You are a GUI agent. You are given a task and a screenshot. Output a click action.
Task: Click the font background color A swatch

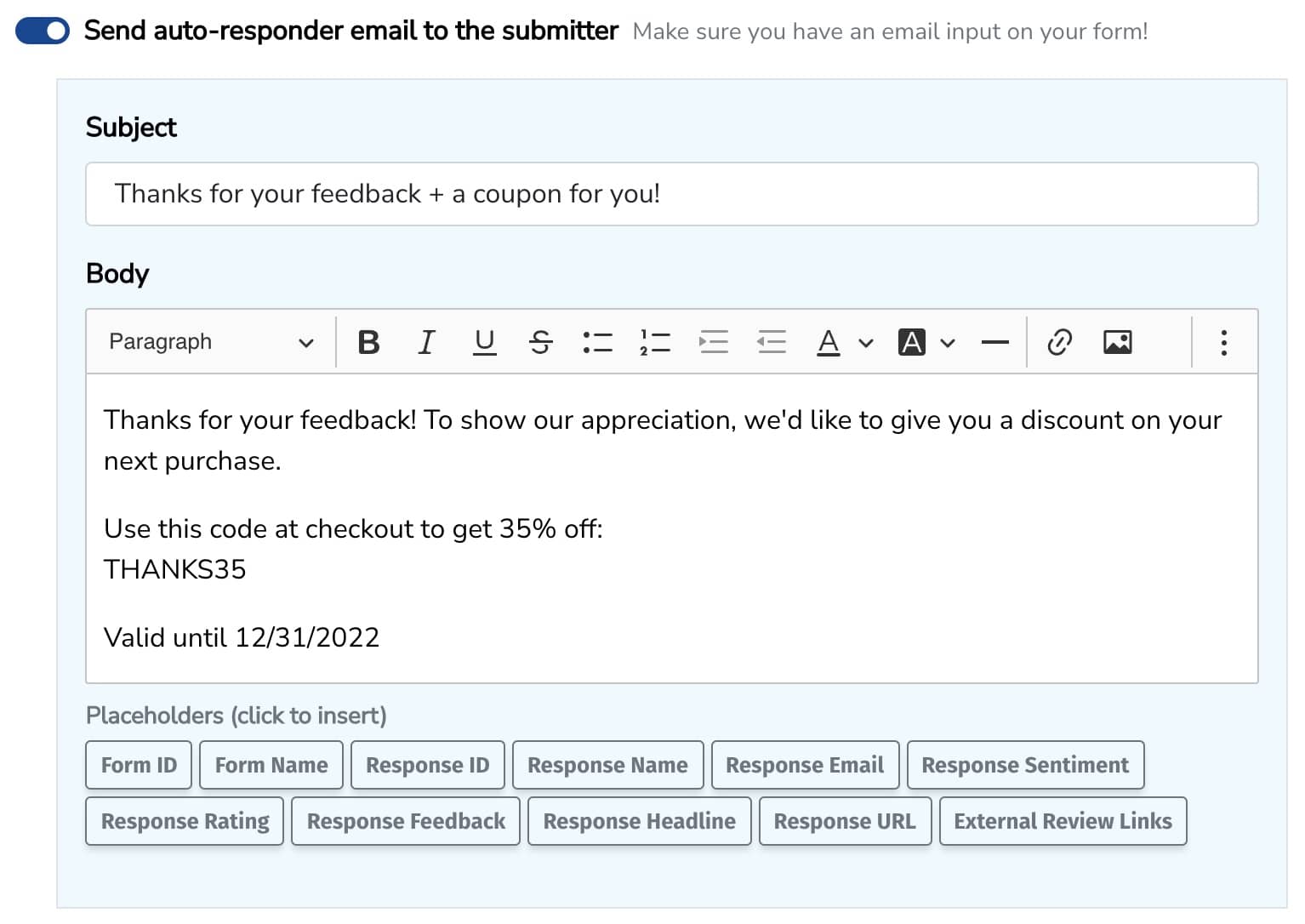point(911,342)
